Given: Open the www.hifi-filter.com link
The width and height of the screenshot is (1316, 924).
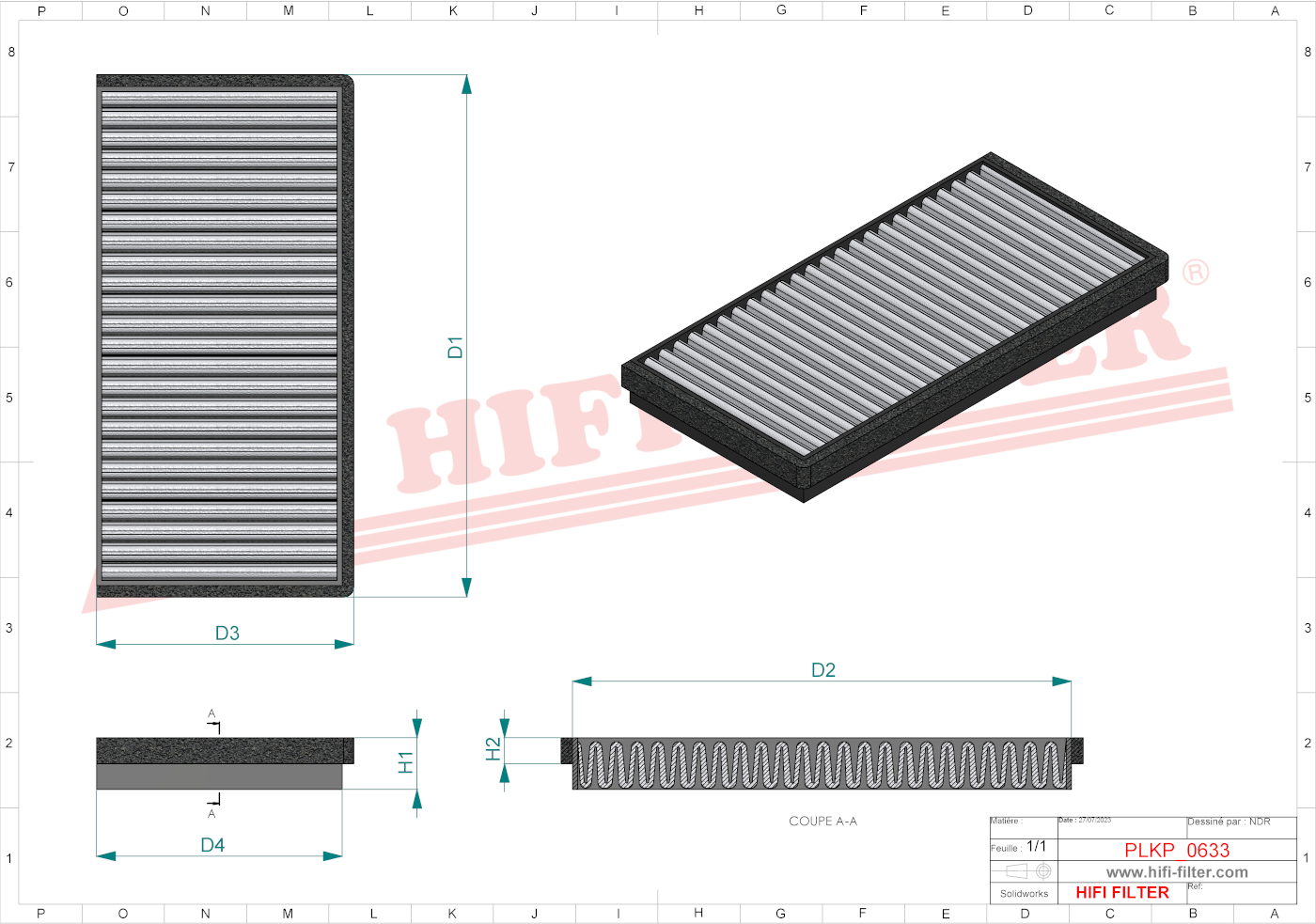Looking at the screenshot, I should pos(1177,872).
